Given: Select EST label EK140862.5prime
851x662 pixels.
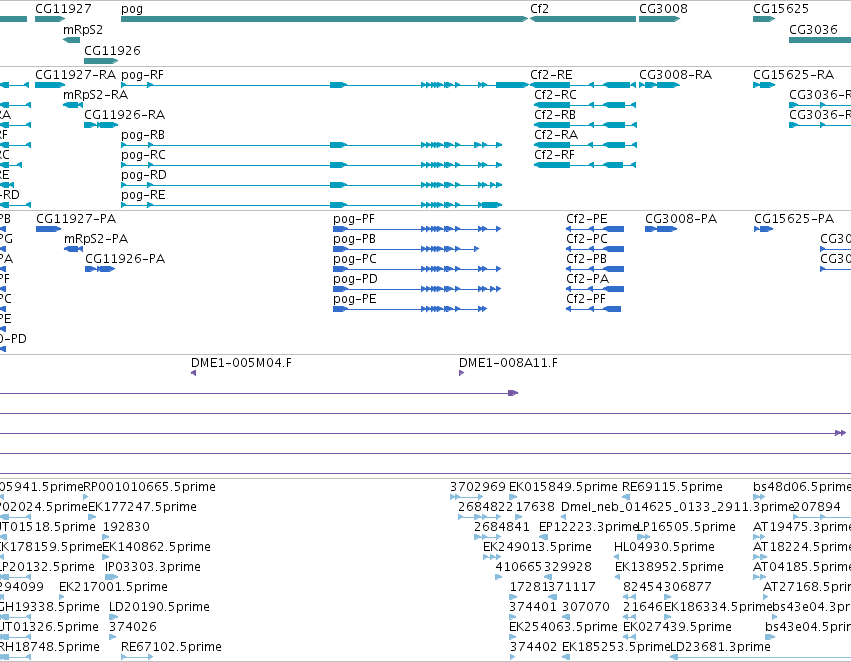Looking at the screenshot, I should [156, 547].
